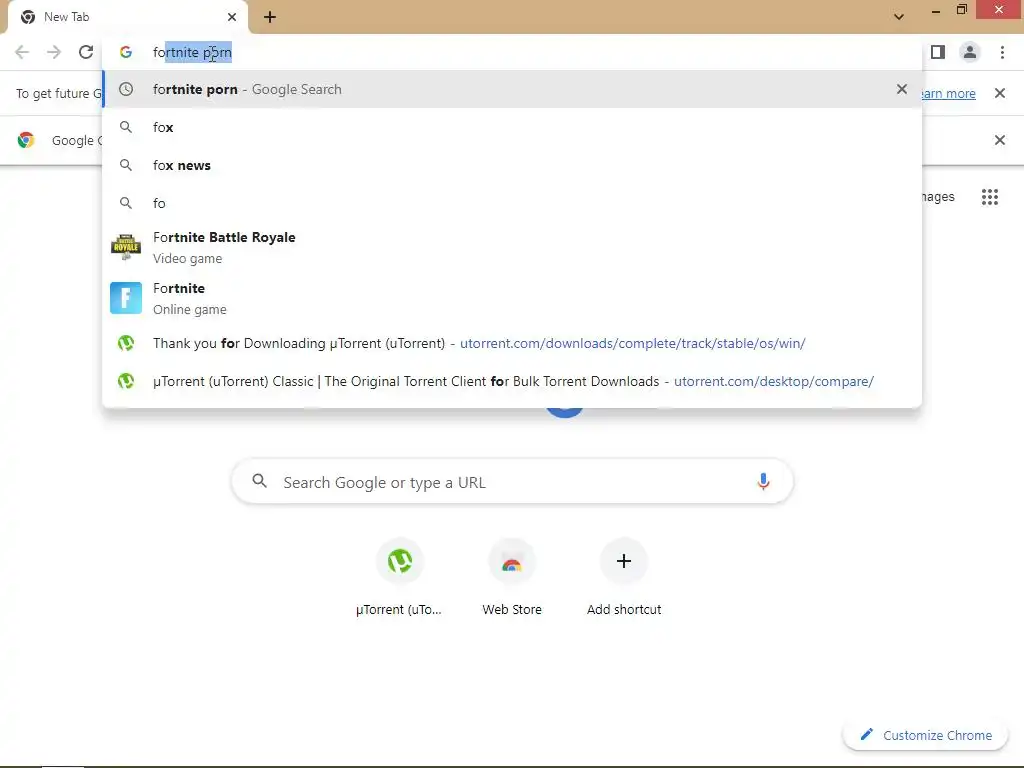This screenshot has height=768, width=1024.
Task: Click the magnifier icon beside 'fox news'
Action: coord(126,165)
